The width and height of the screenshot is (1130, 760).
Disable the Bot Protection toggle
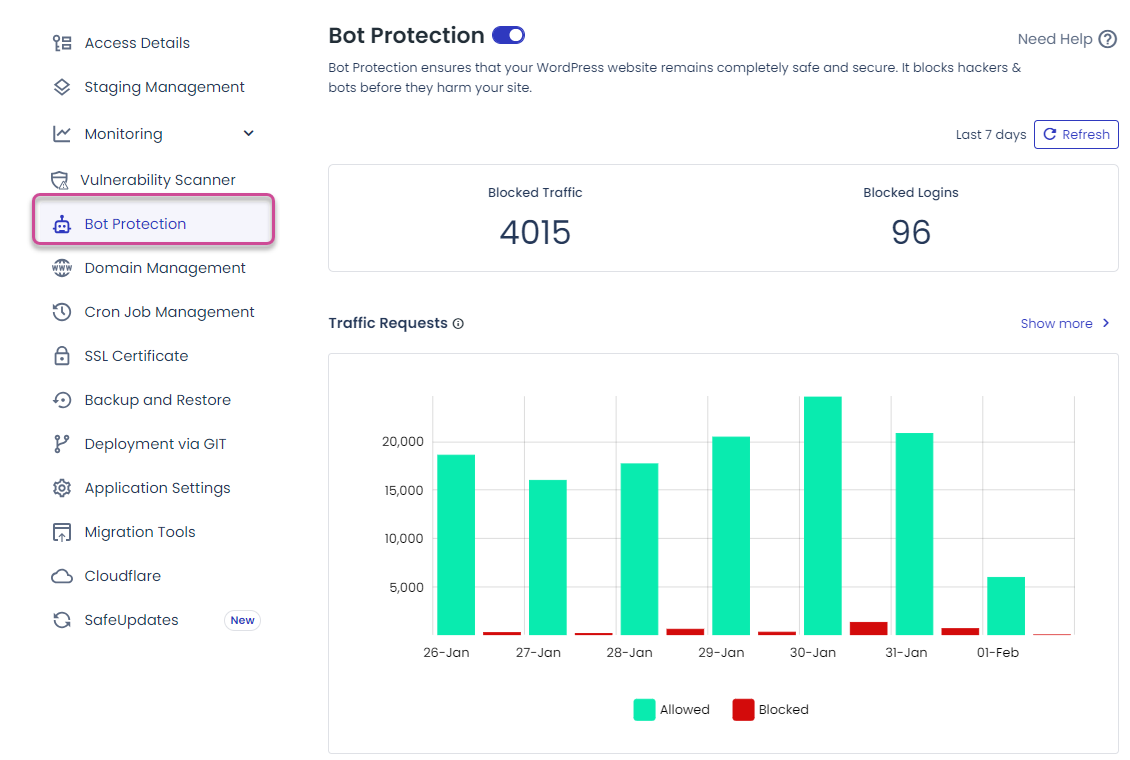coord(508,34)
